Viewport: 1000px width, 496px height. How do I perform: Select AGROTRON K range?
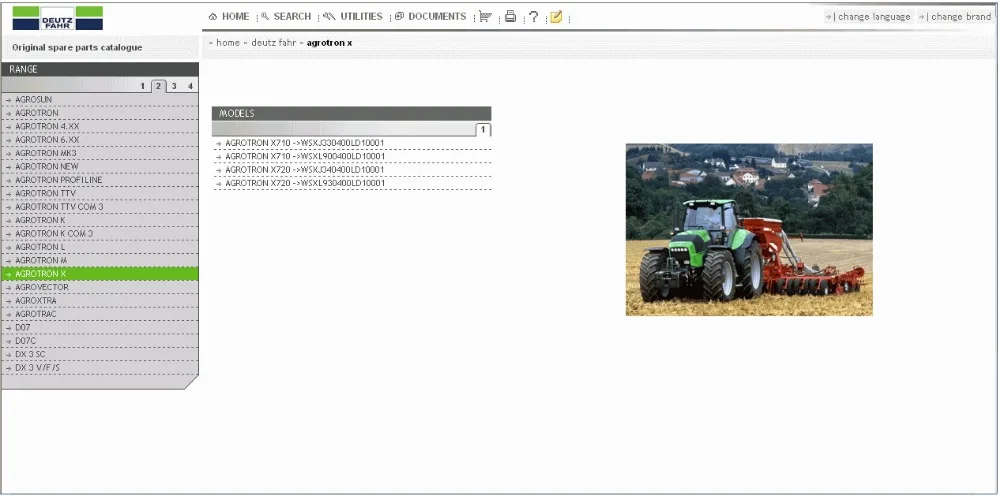[x=99, y=220]
